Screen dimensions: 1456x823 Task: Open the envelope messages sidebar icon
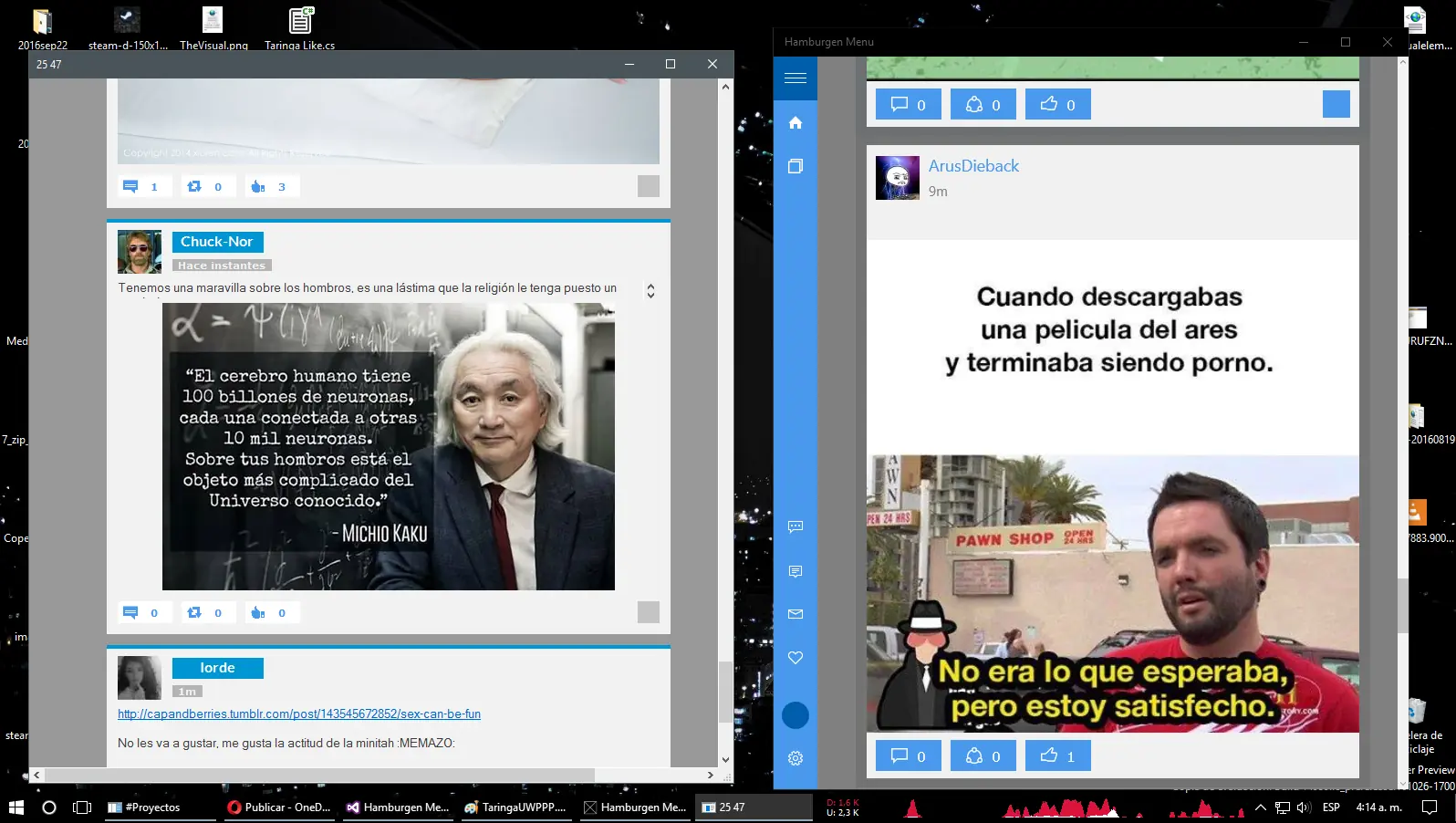click(796, 614)
